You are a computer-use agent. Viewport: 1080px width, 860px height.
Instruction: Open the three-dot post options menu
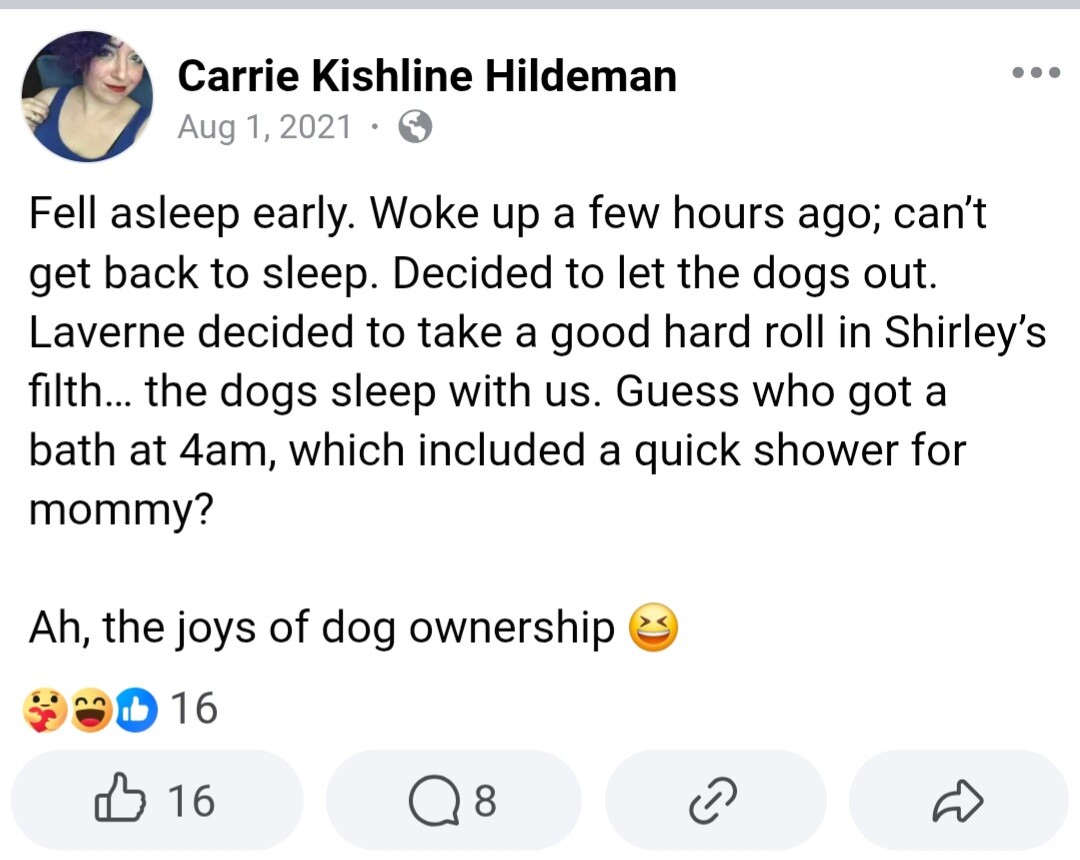tap(1035, 72)
